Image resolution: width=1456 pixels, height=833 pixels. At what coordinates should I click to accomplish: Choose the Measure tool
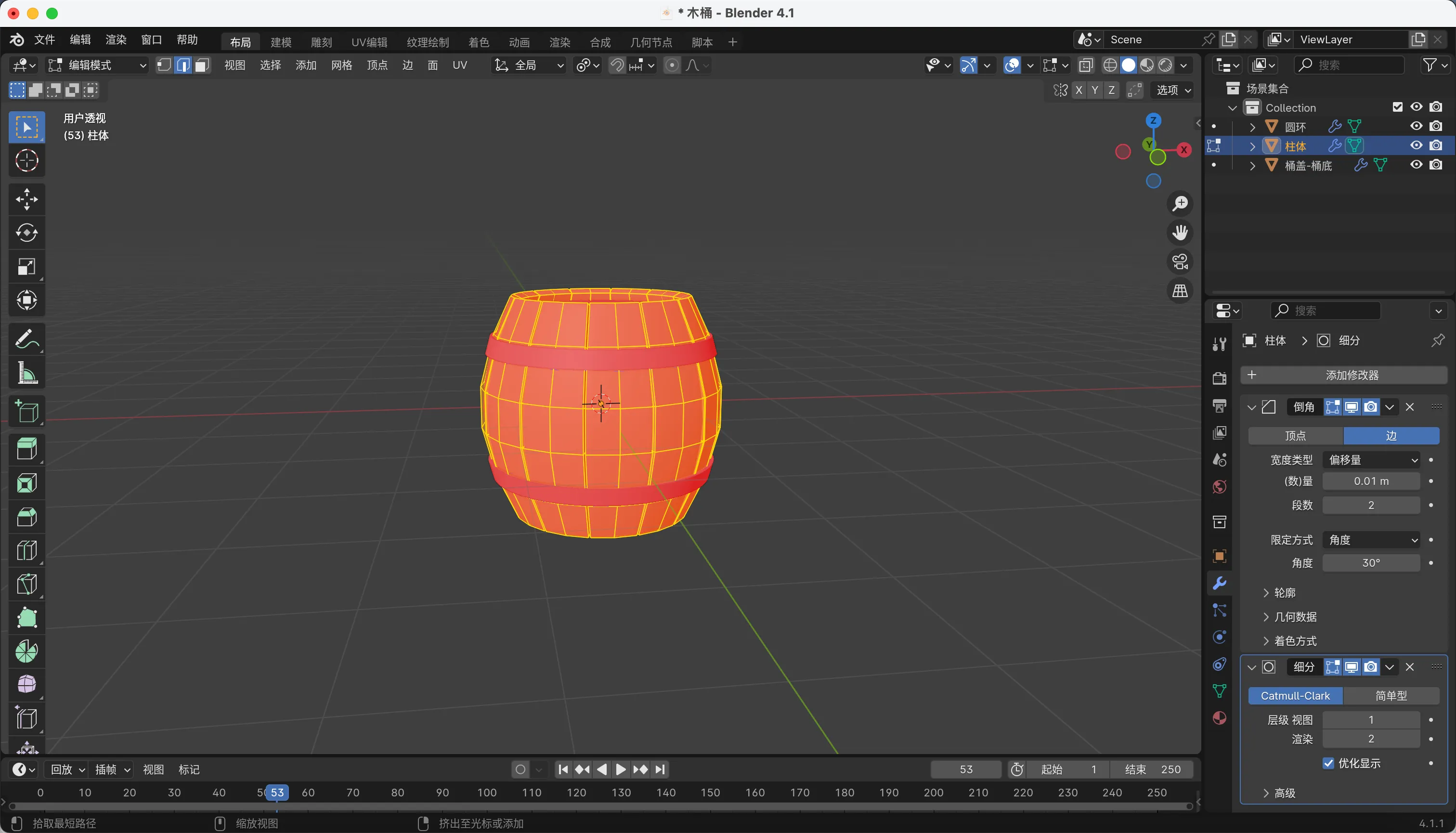[x=26, y=373]
